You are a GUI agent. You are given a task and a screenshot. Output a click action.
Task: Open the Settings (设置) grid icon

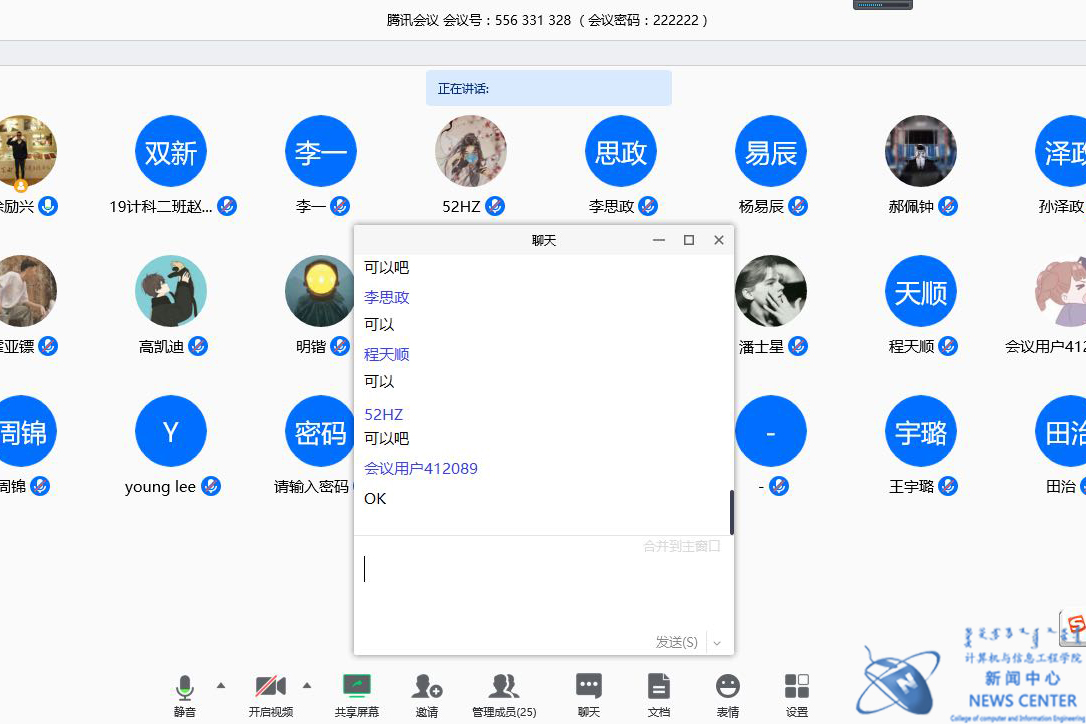797,686
